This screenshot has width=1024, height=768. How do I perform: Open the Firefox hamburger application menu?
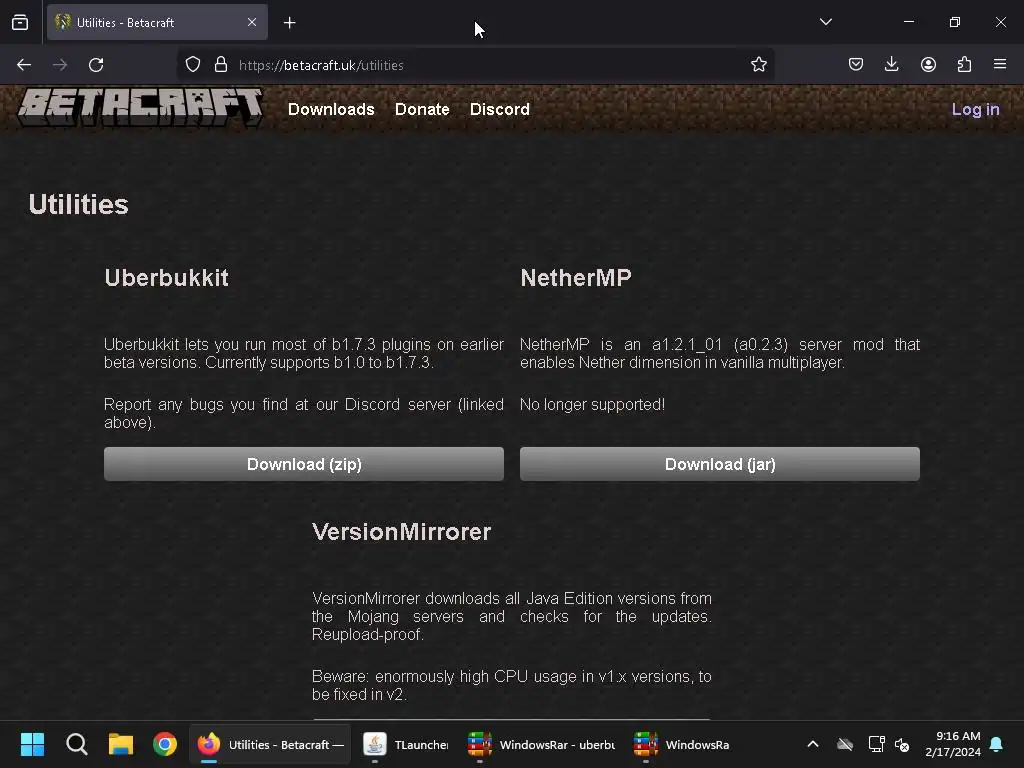point(1000,64)
